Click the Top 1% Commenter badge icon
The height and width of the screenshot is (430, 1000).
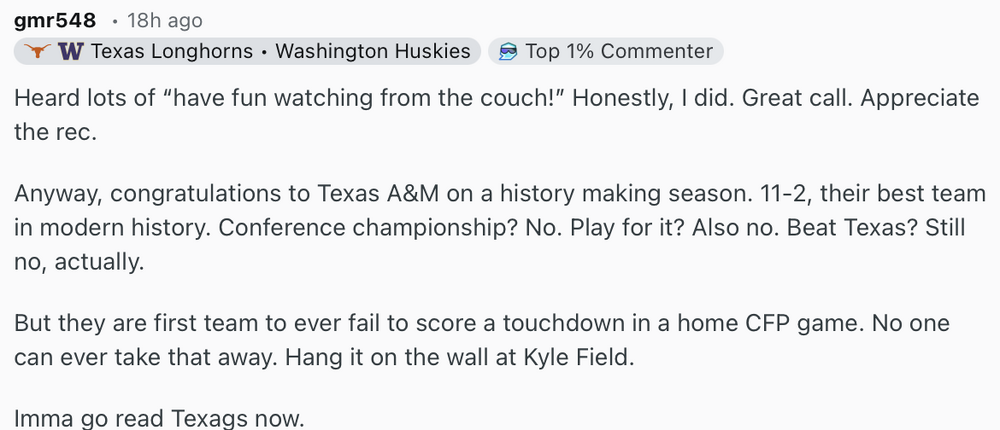pyautogui.click(x=508, y=52)
